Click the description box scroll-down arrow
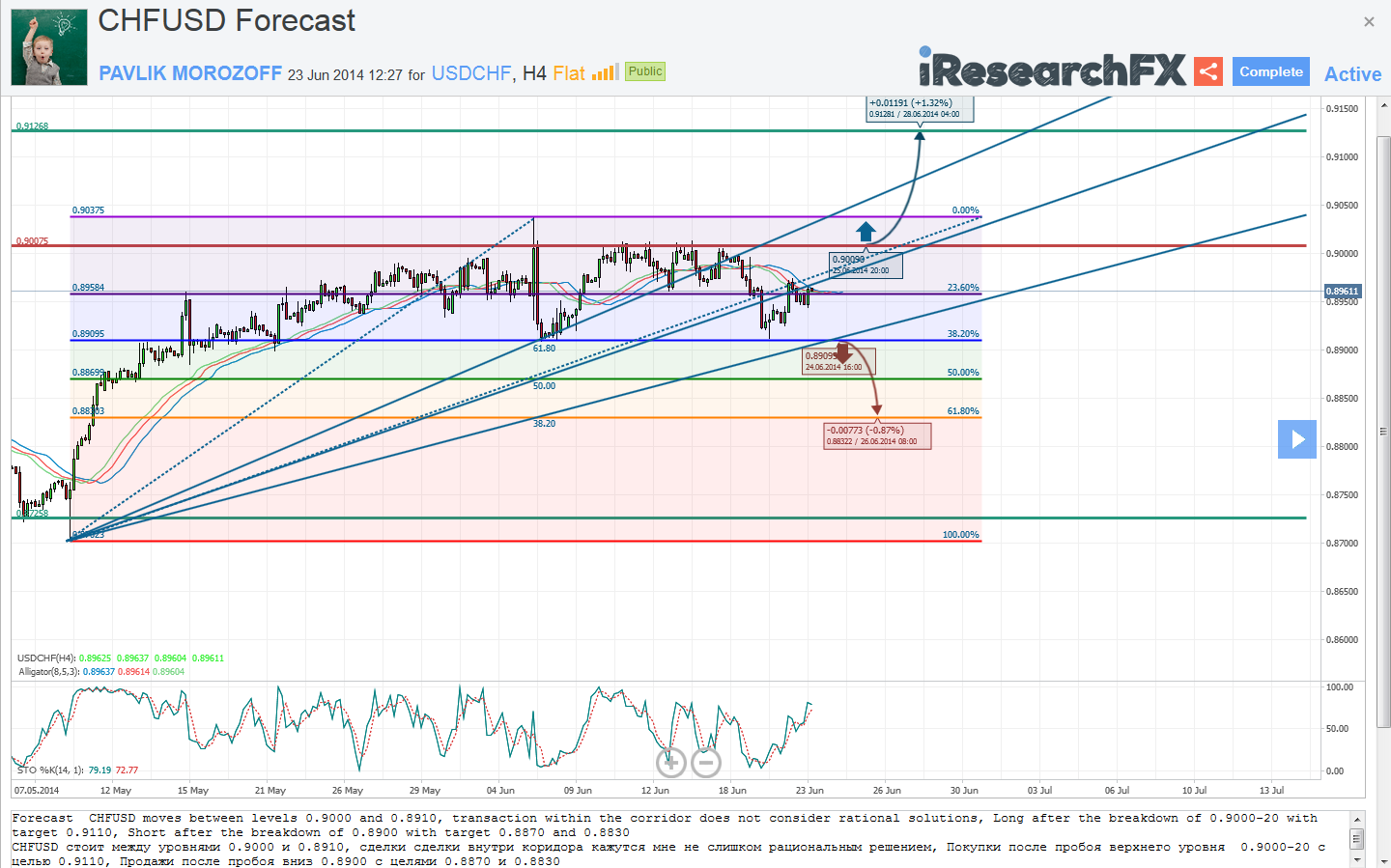Image resolution: width=1391 pixels, height=868 pixels. click(1356, 859)
